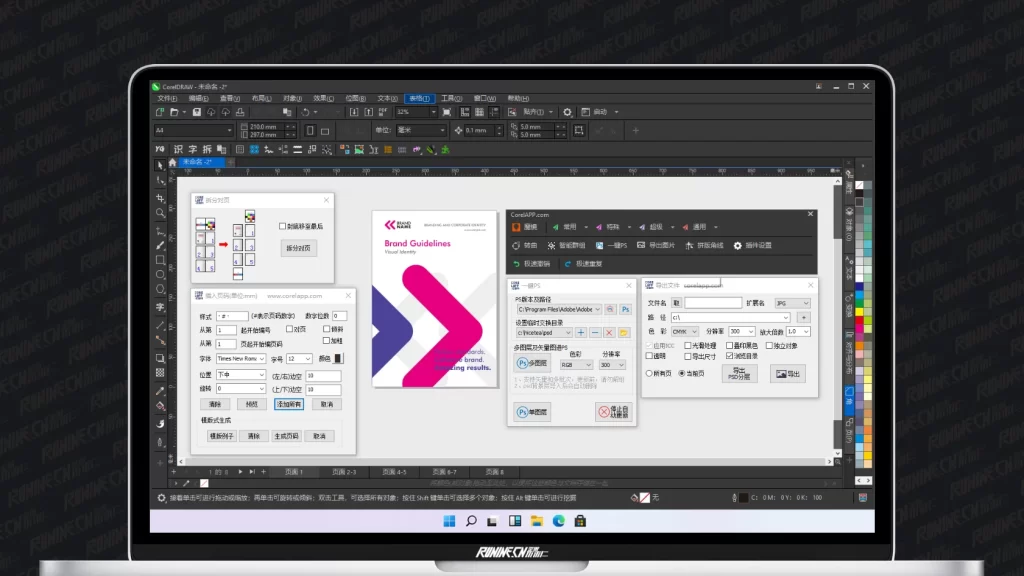Select the Crop tool in the toolbox
Screen dimensions: 1024x576
click(x=160, y=197)
